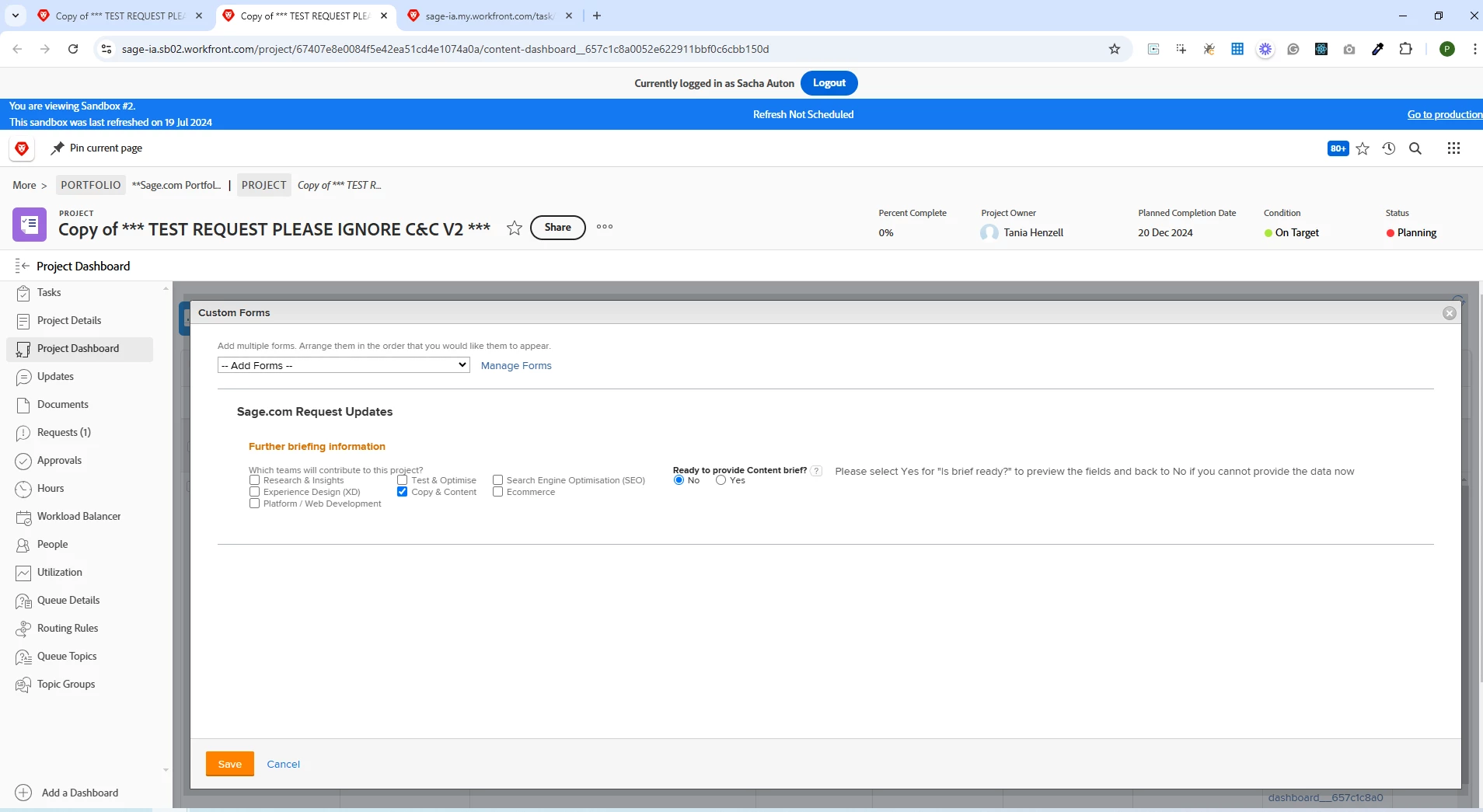Check the Platform / Web Development checkbox
This screenshot has height=812, width=1483.
point(254,504)
